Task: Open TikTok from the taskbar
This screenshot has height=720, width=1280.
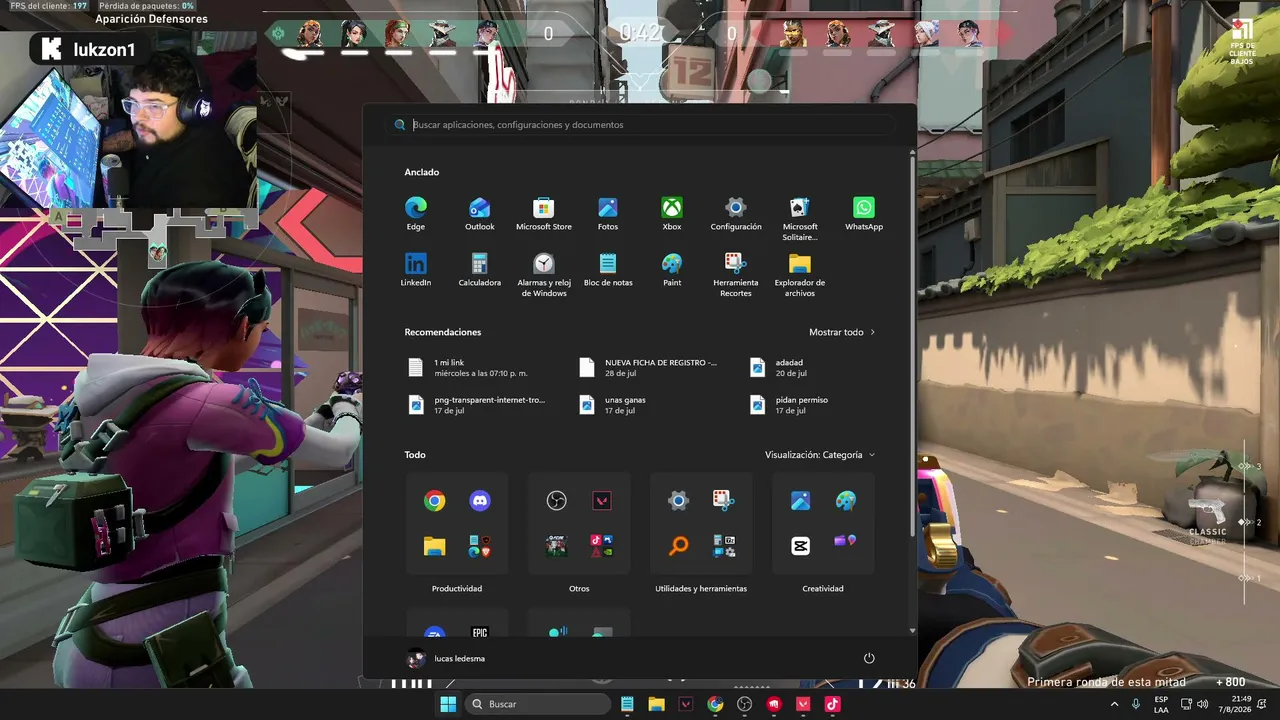Action: tap(832, 704)
